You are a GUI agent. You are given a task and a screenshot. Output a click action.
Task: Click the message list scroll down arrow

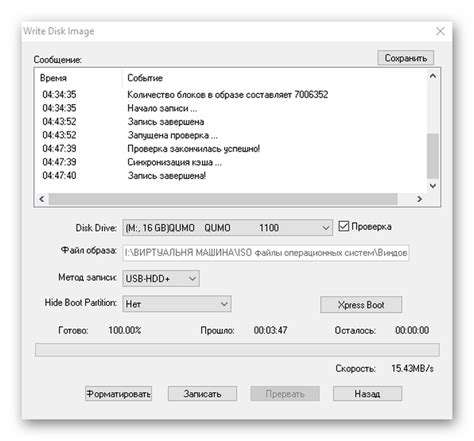click(x=433, y=186)
